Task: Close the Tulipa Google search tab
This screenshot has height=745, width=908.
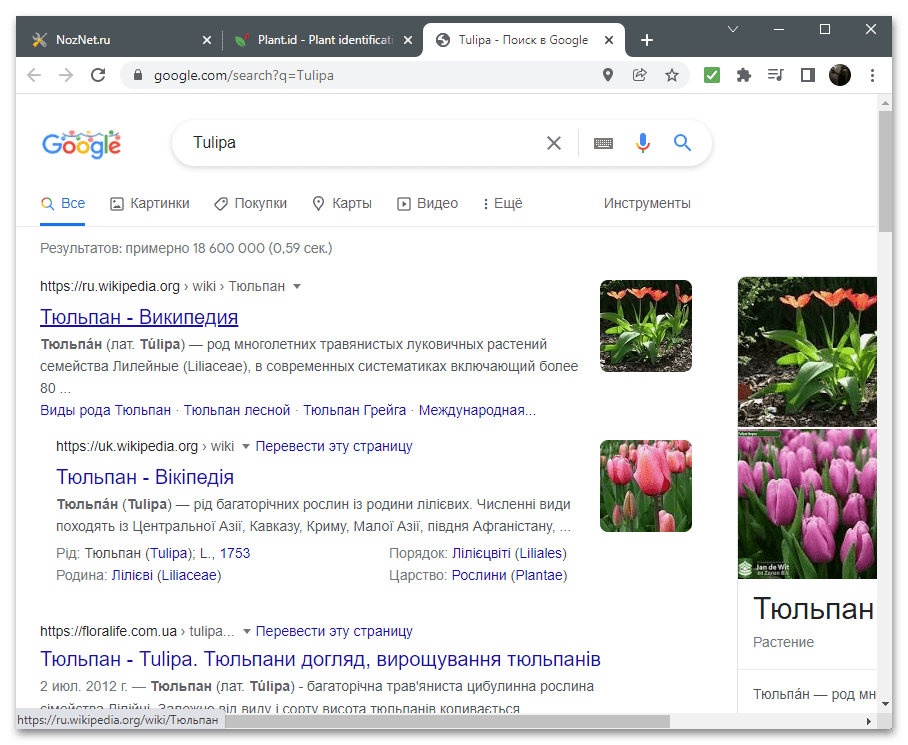Action: (609, 40)
